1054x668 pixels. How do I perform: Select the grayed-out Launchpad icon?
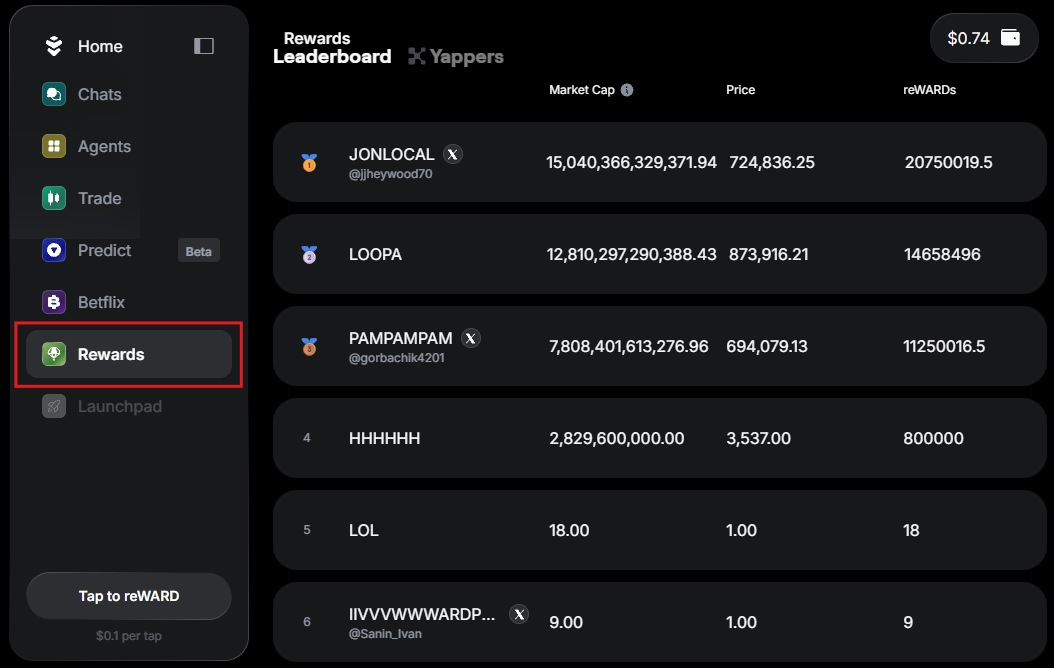[53, 406]
